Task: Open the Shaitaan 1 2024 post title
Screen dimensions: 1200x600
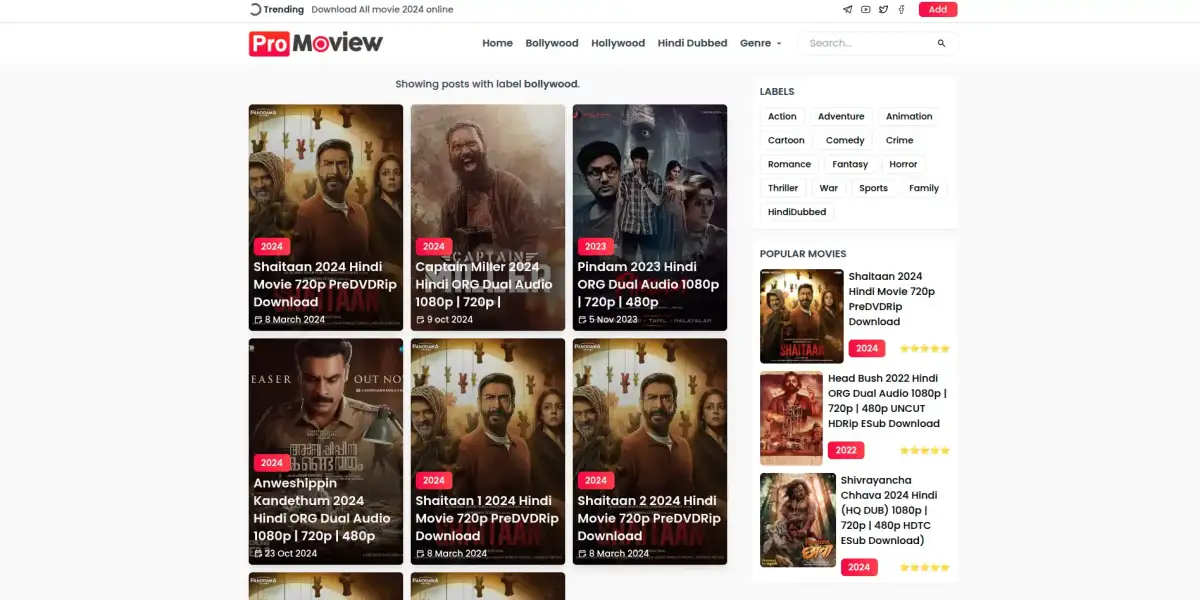Action: (x=486, y=518)
